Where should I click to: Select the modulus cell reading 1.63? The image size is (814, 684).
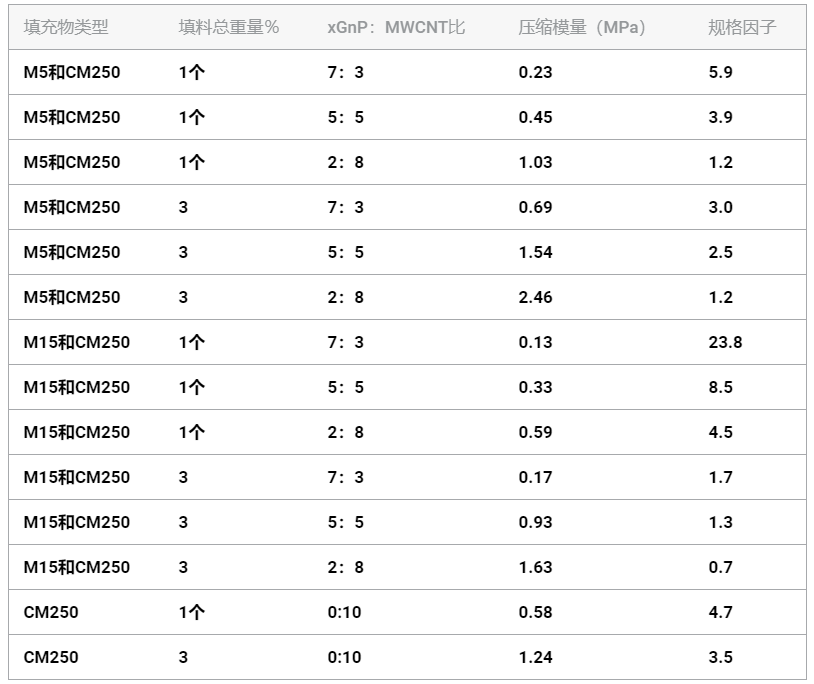click(x=536, y=567)
